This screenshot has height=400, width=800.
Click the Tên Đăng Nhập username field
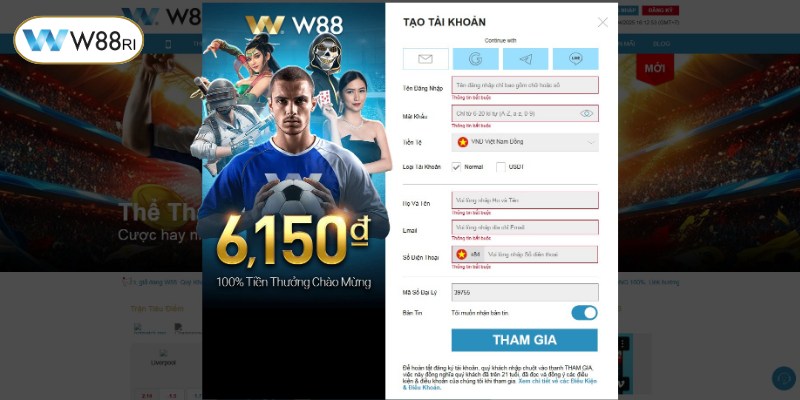[525, 85]
